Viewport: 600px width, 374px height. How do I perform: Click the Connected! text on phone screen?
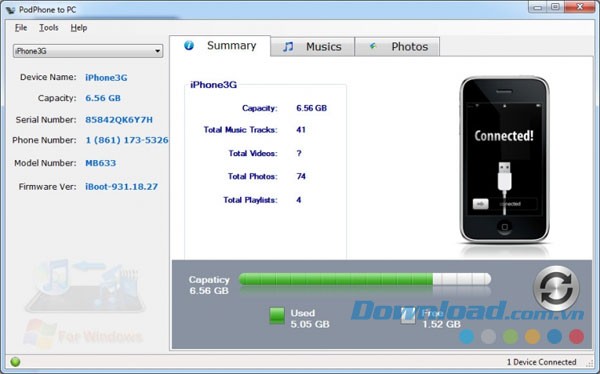coord(504,136)
